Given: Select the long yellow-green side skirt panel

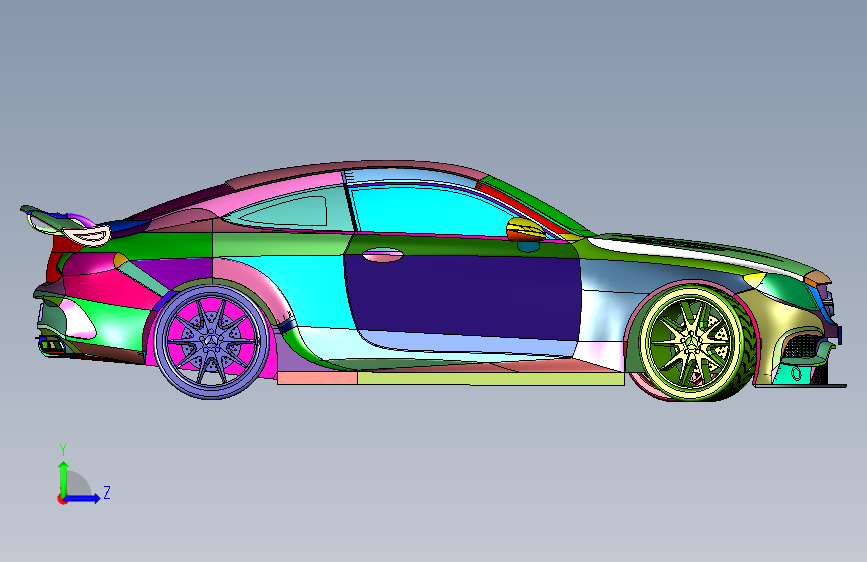Looking at the screenshot, I should pos(491,379).
